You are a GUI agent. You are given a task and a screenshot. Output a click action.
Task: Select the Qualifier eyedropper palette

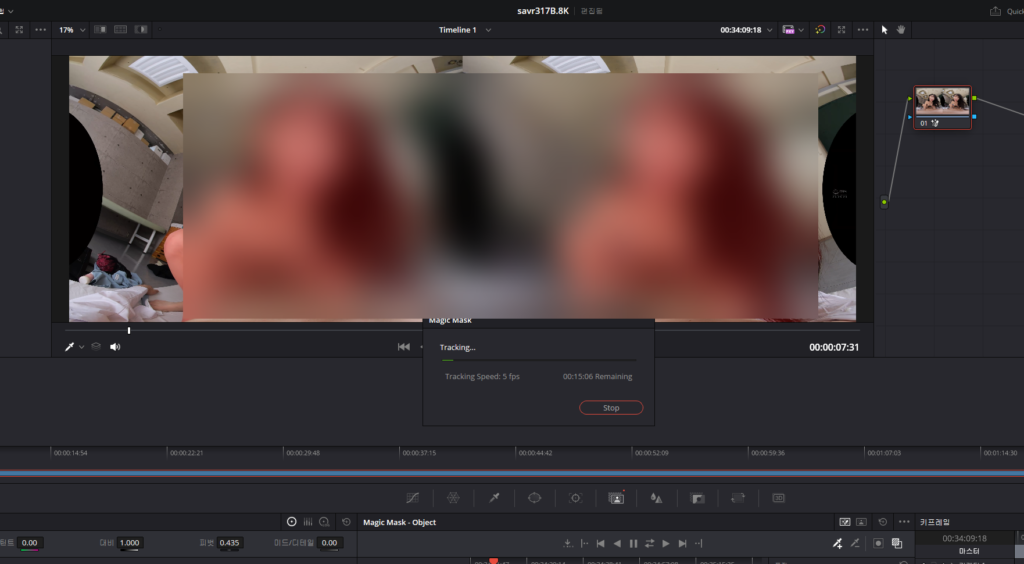(x=493, y=497)
